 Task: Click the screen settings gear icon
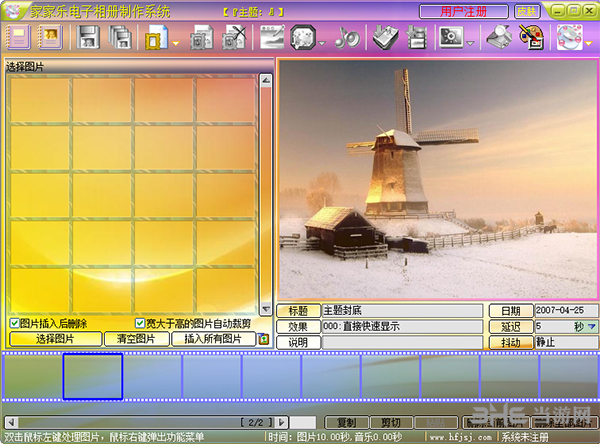pyautogui.click(x=451, y=37)
